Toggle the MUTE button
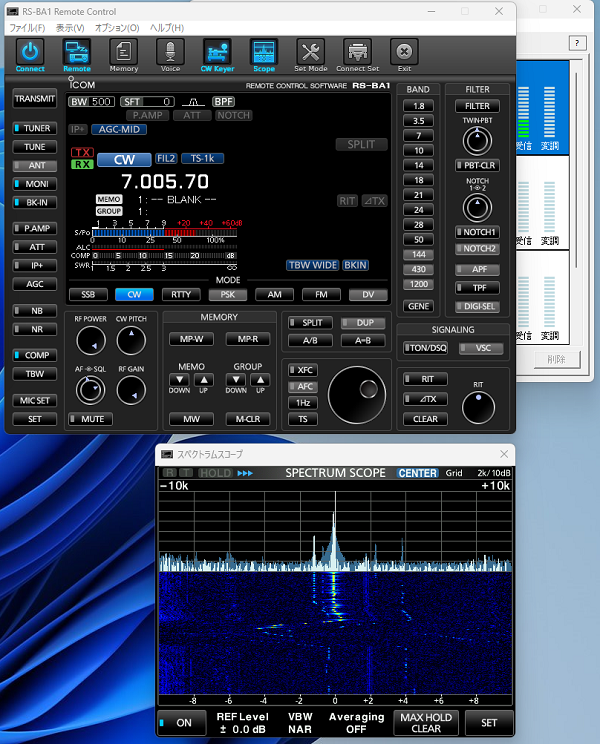 91,419
